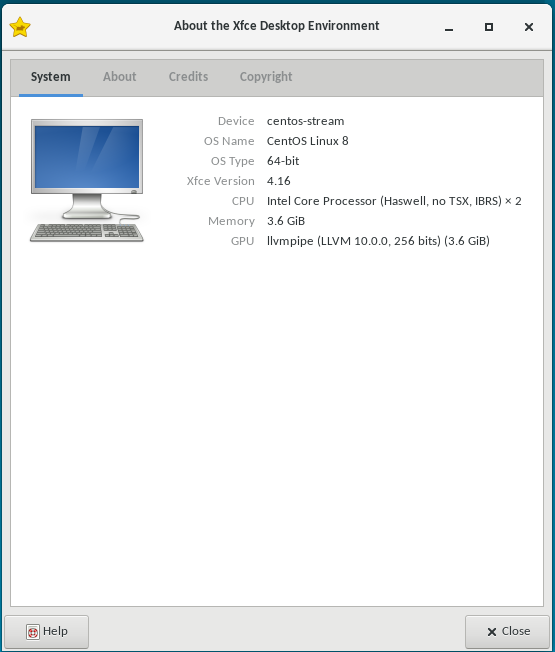
Task: Click the Xfce Version 4.16 value
Action: [x=279, y=181]
